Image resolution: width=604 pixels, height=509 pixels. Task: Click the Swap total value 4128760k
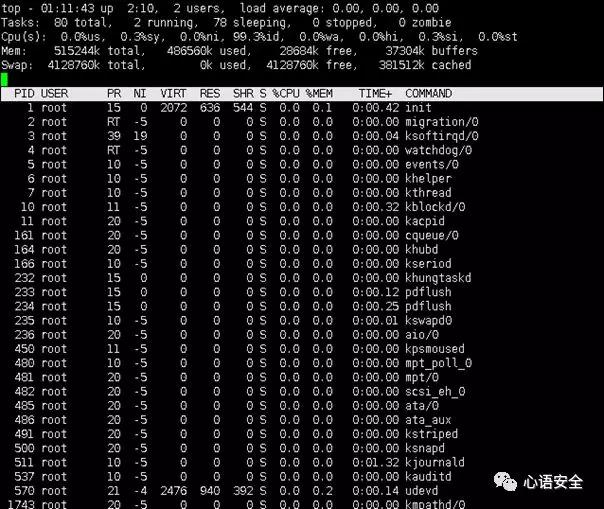coord(74,65)
